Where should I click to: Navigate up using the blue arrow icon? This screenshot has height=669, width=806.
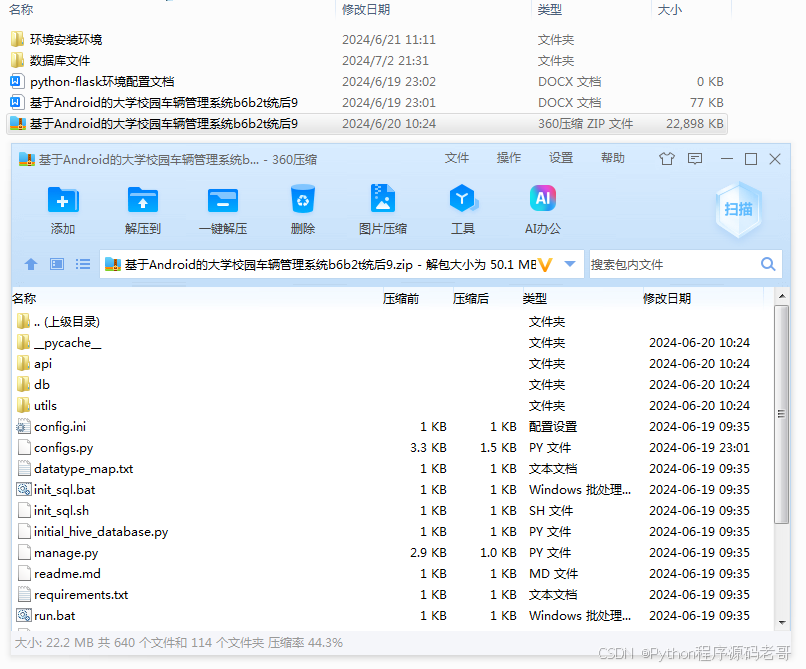[x=30, y=264]
